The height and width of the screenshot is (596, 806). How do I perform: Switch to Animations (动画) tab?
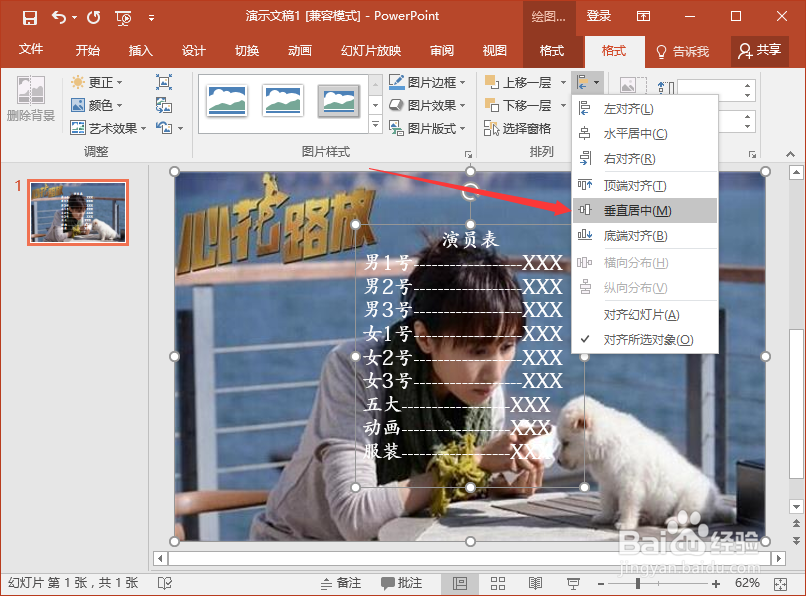300,51
